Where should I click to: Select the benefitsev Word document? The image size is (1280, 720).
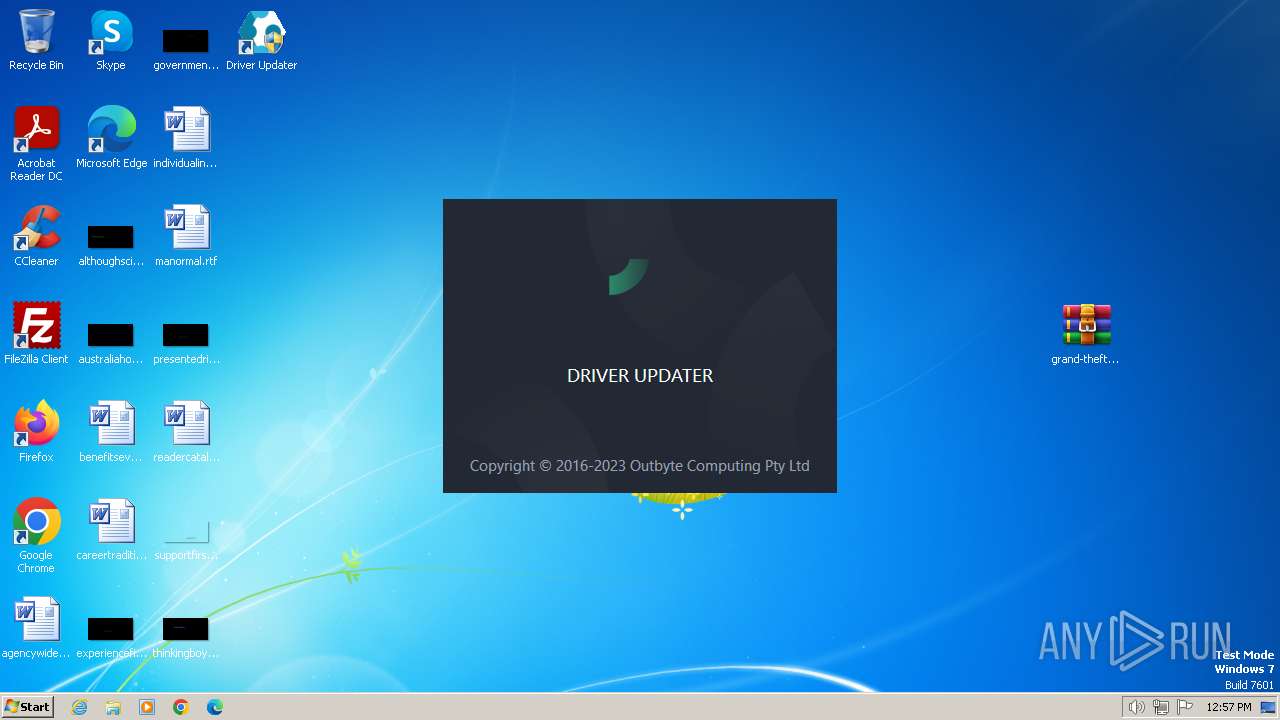click(x=111, y=432)
